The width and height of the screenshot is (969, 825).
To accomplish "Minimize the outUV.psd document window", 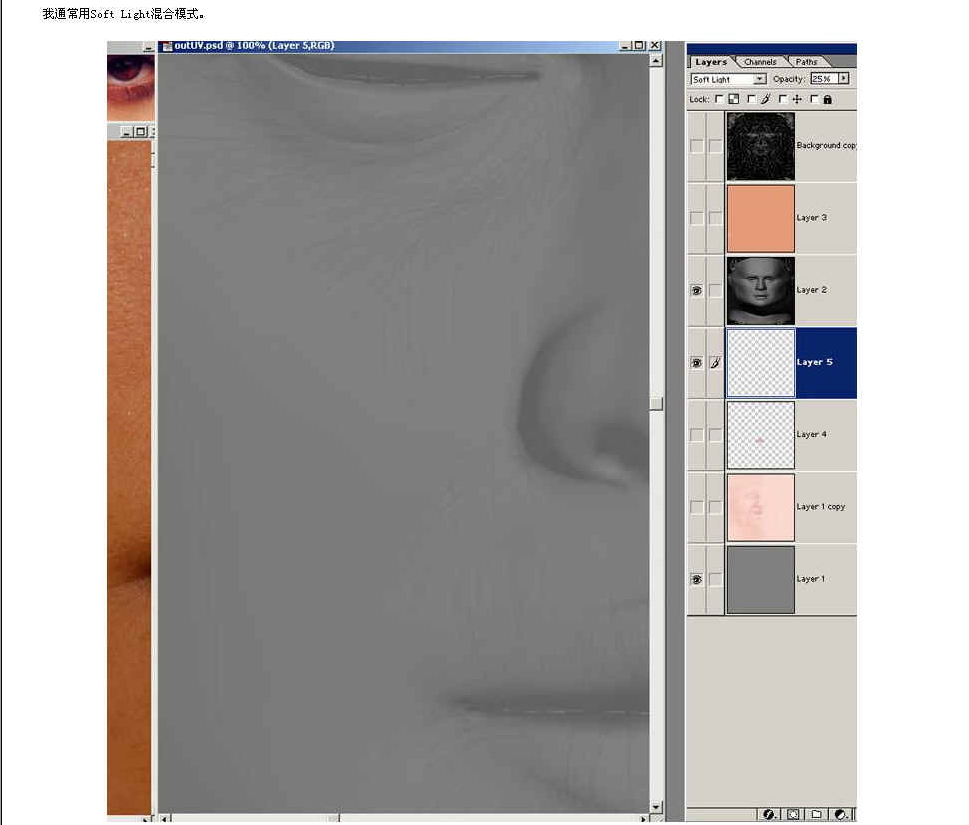I will (625, 46).
